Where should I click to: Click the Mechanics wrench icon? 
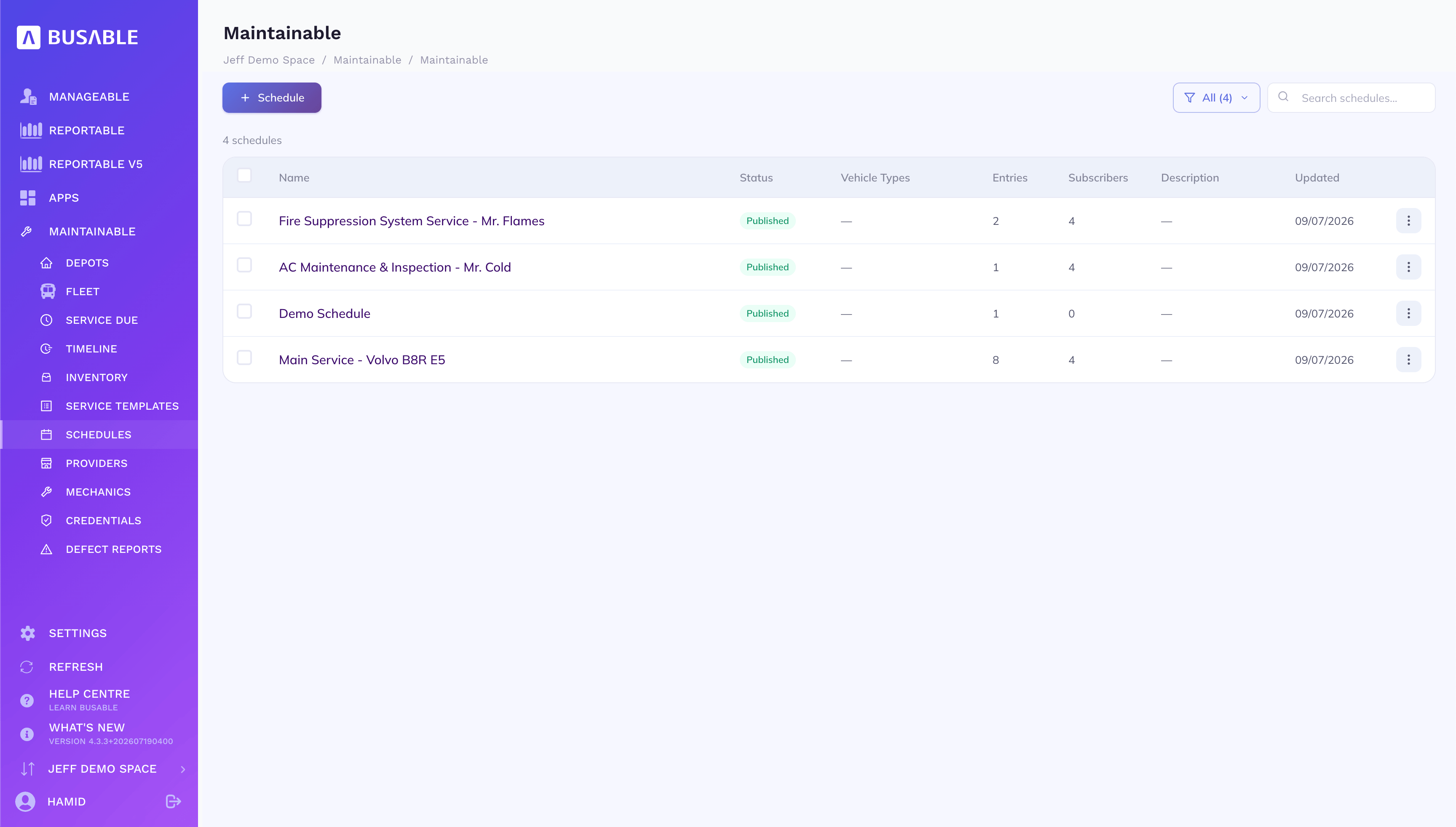coord(47,492)
